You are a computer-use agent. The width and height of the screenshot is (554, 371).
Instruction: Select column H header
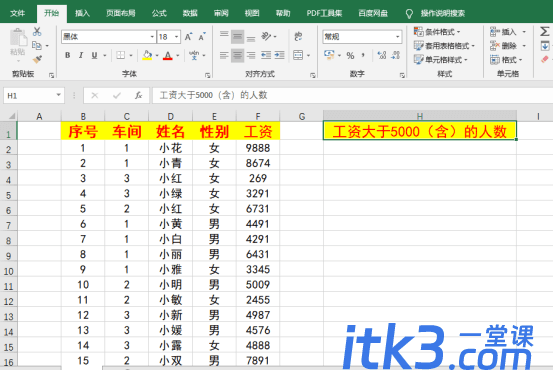pyautogui.click(x=420, y=116)
